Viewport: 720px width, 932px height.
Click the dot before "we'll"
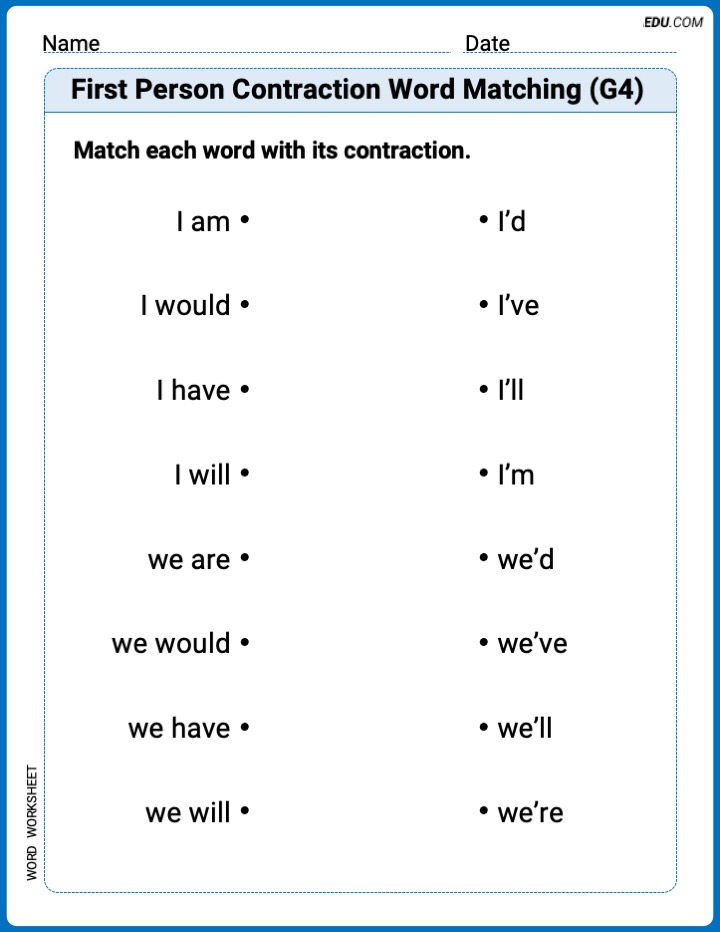(x=484, y=727)
